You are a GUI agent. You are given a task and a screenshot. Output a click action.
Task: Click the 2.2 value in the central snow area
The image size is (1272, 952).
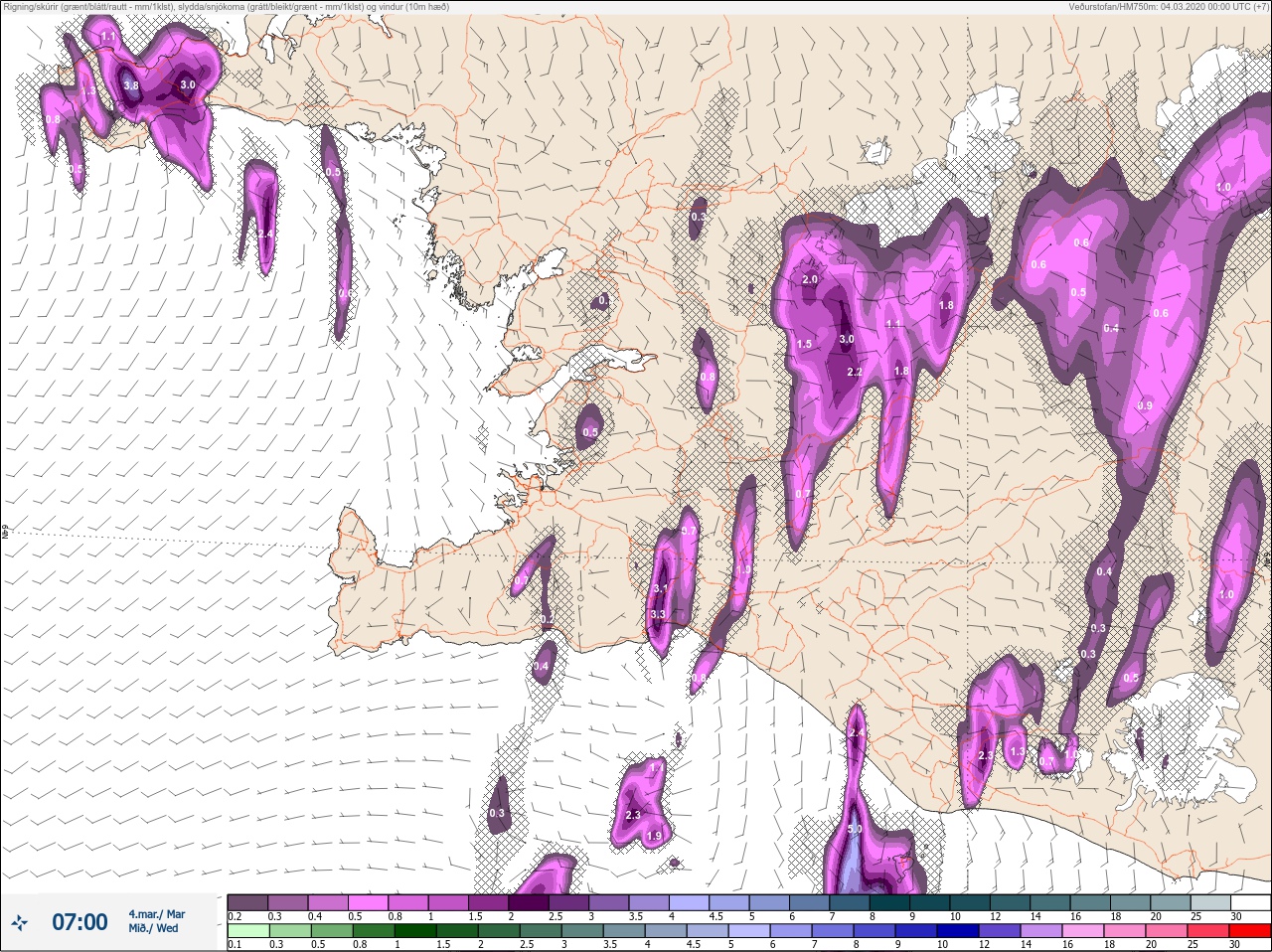(x=855, y=373)
